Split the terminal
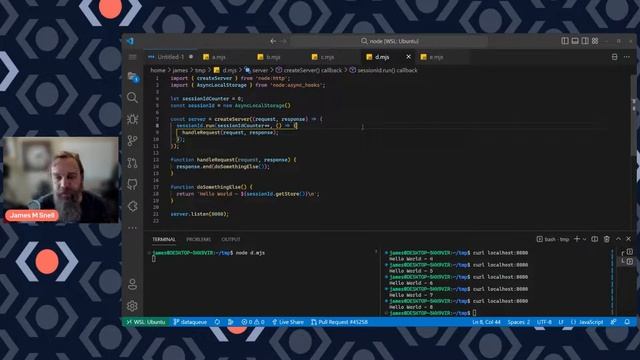Image resolution: width=640 pixels, height=360 pixels. [x=595, y=239]
